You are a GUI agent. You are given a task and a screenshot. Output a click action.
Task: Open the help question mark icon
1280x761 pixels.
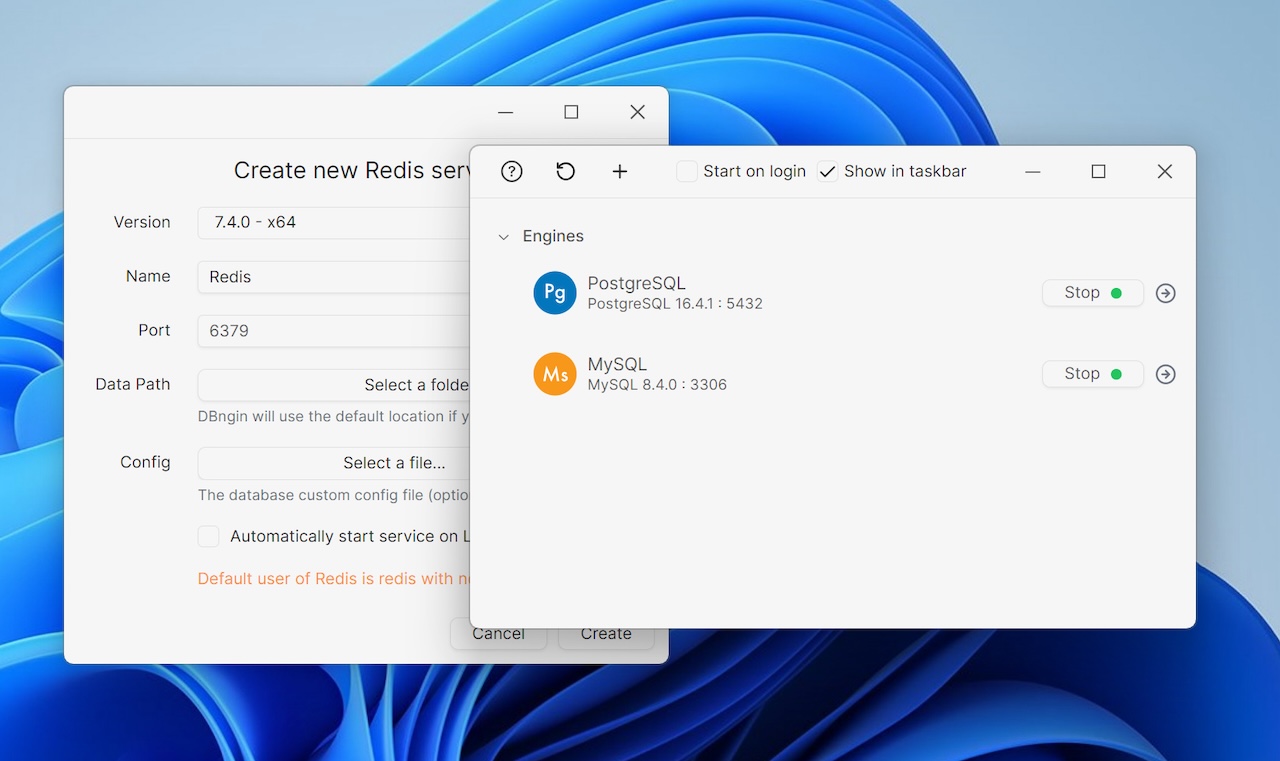pyautogui.click(x=512, y=171)
